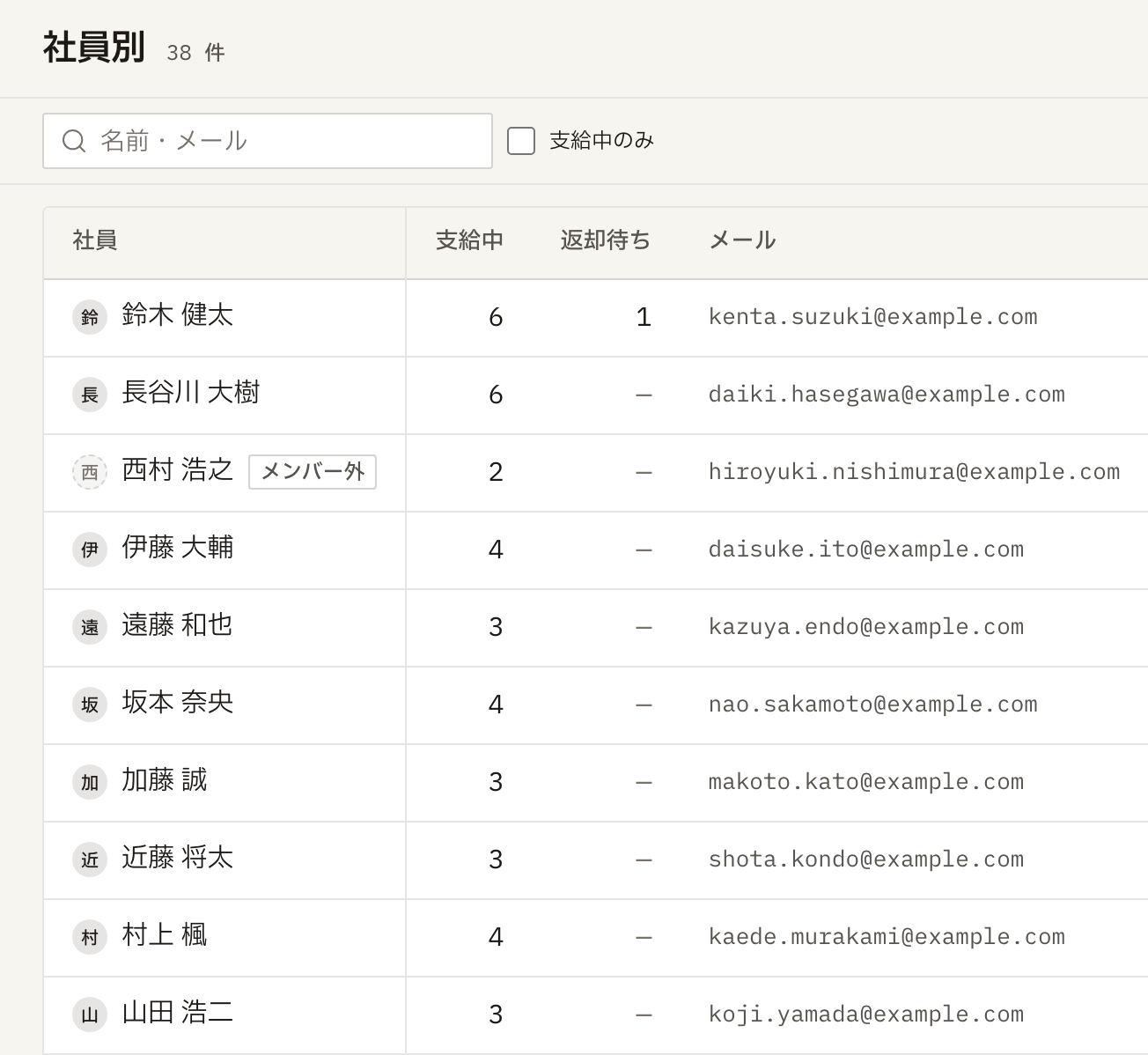Focus the 名前・メール search field
The height and width of the screenshot is (1055, 1148).
click(268, 141)
